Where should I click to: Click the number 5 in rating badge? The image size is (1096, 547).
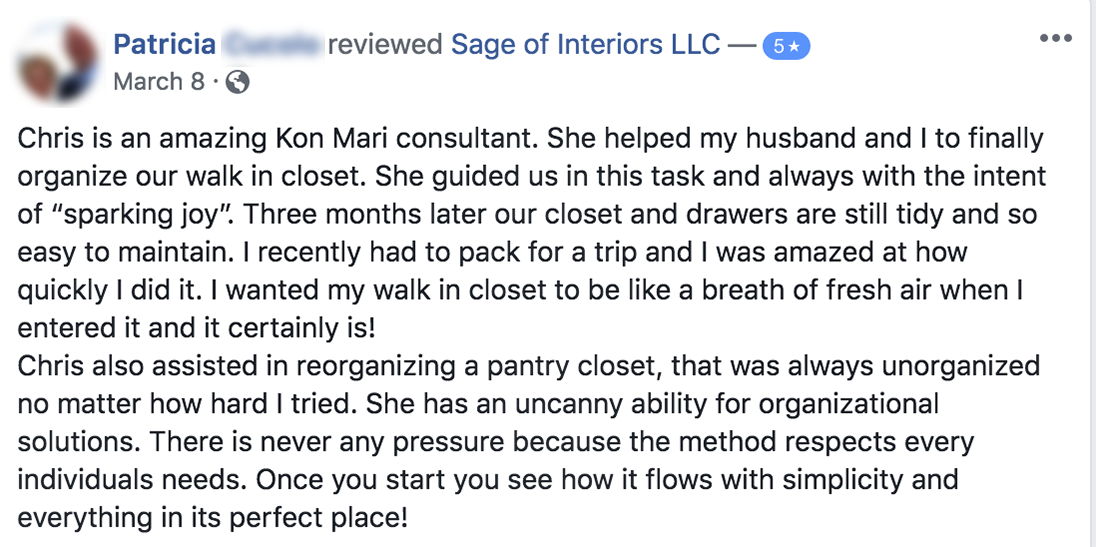point(778,48)
